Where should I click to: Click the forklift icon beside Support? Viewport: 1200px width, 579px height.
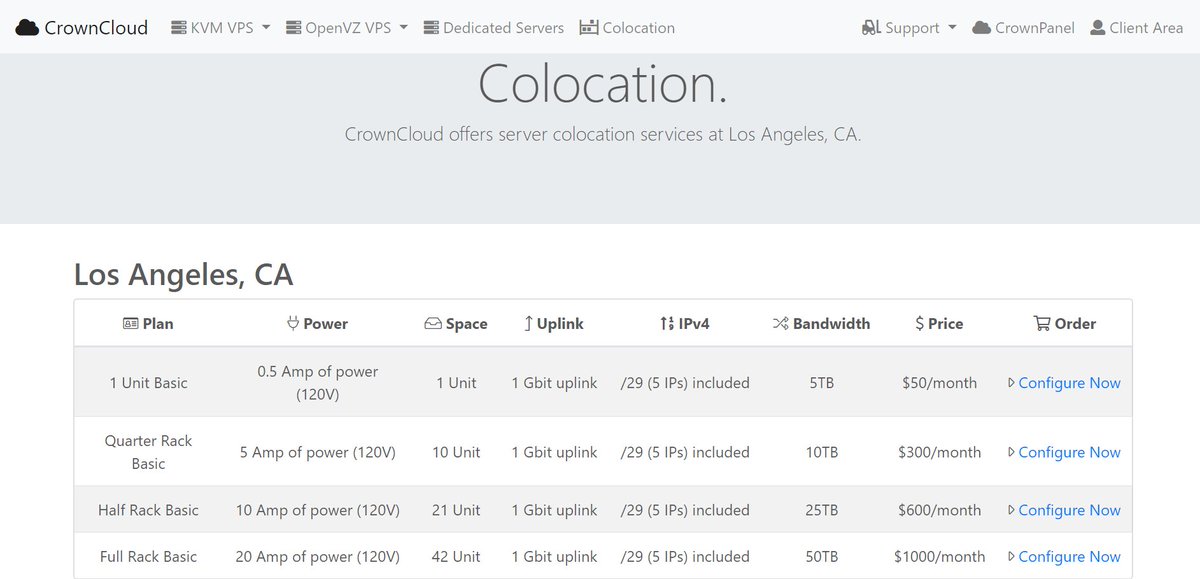point(871,28)
